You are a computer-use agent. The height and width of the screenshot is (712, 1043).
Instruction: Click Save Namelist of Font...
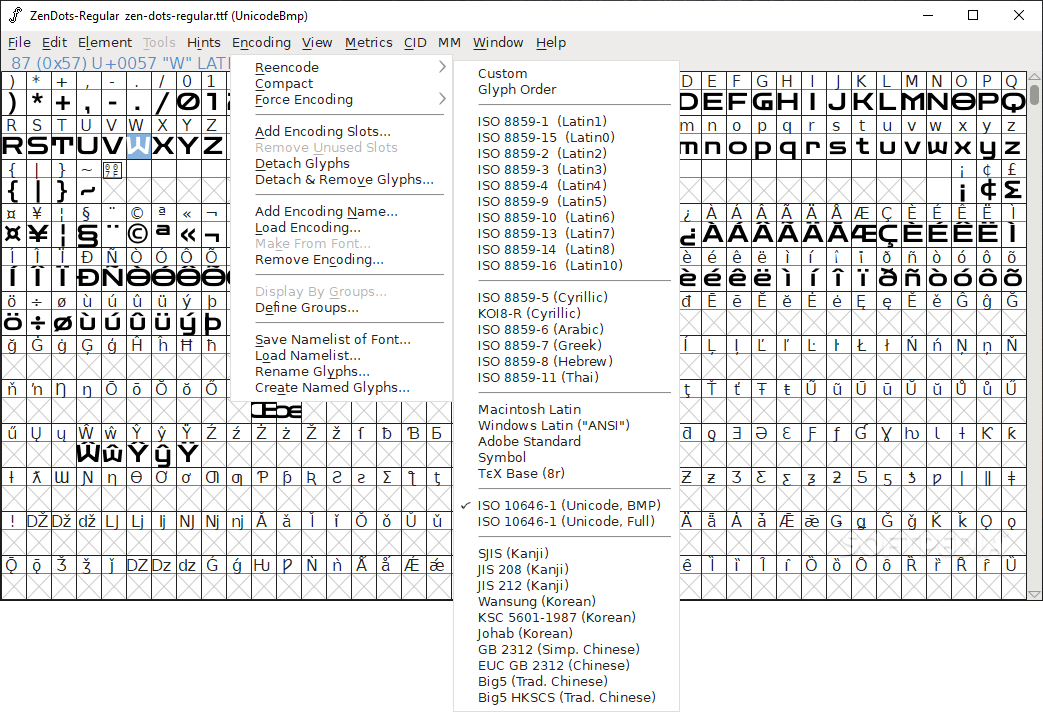333,339
